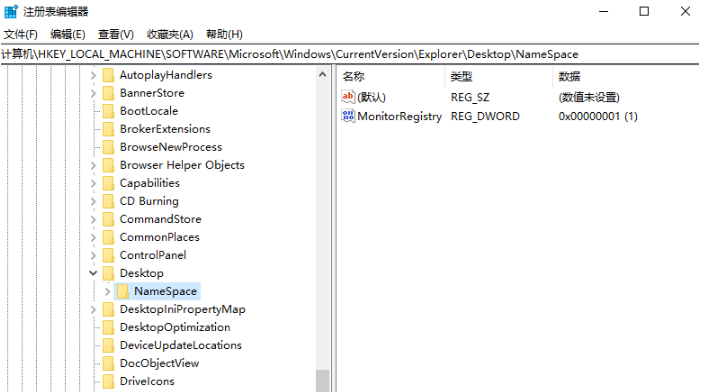The image size is (701, 392).
Task: Click the ControlPanel folder icon
Action: 108,255
